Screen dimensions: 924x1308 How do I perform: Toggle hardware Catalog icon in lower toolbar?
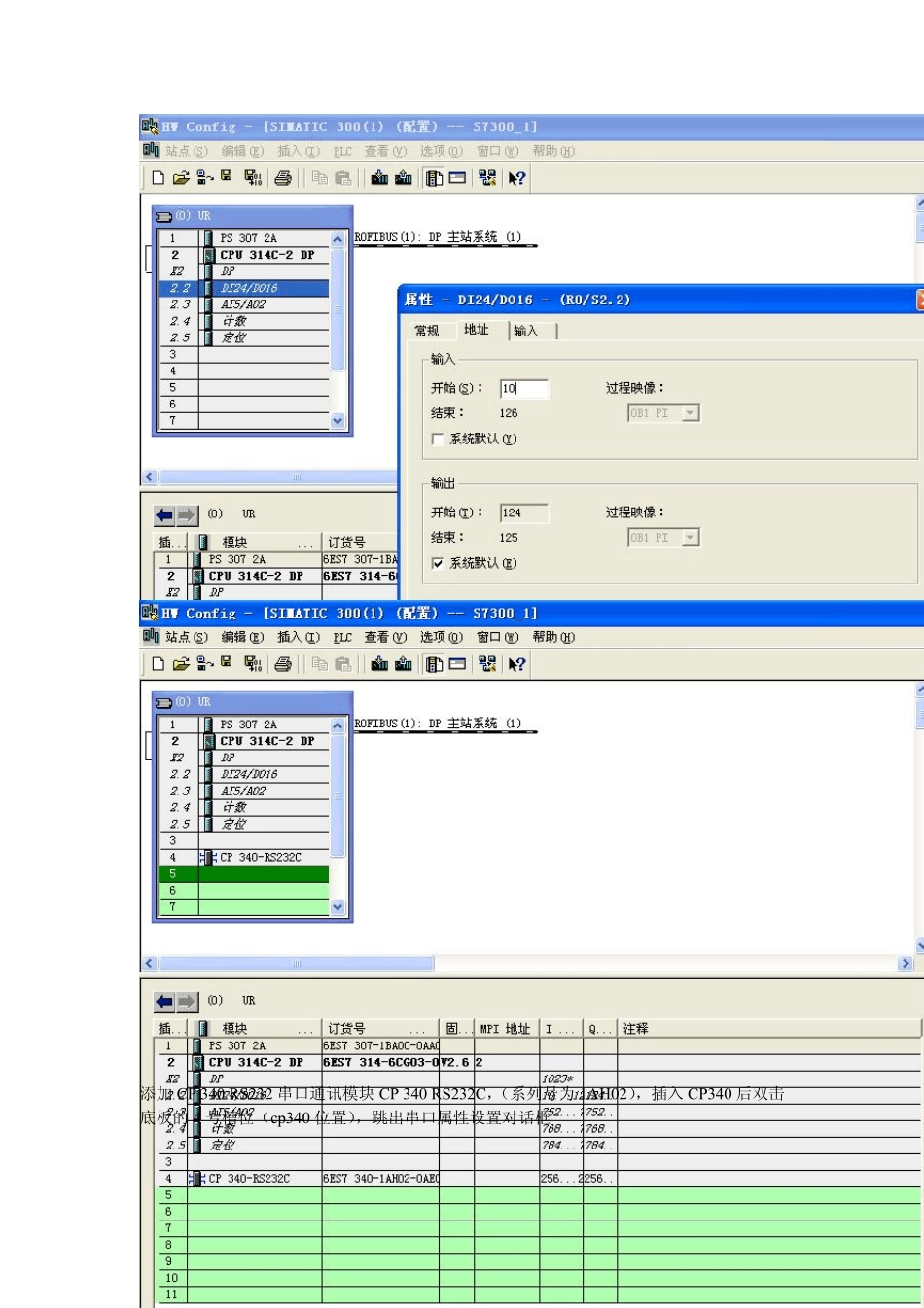[x=435, y=664]
